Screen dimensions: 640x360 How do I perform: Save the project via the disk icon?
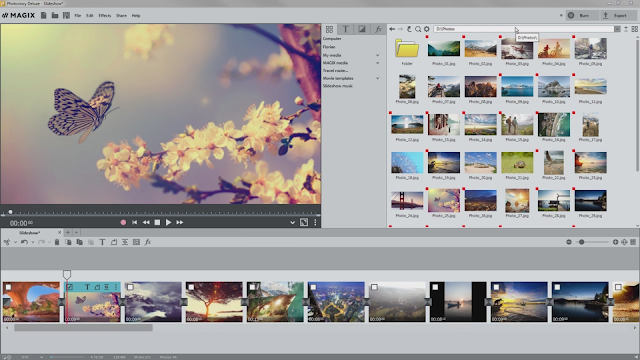66,16
